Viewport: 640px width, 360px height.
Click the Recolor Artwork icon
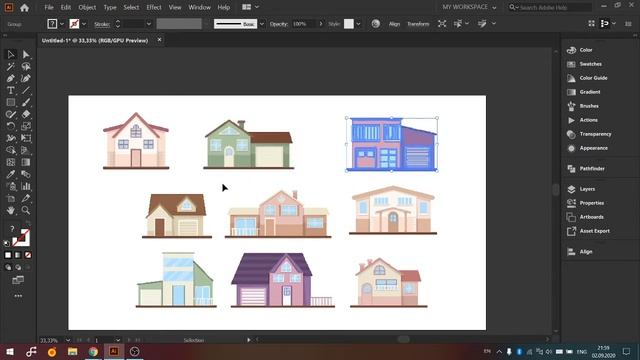point(376,24)
